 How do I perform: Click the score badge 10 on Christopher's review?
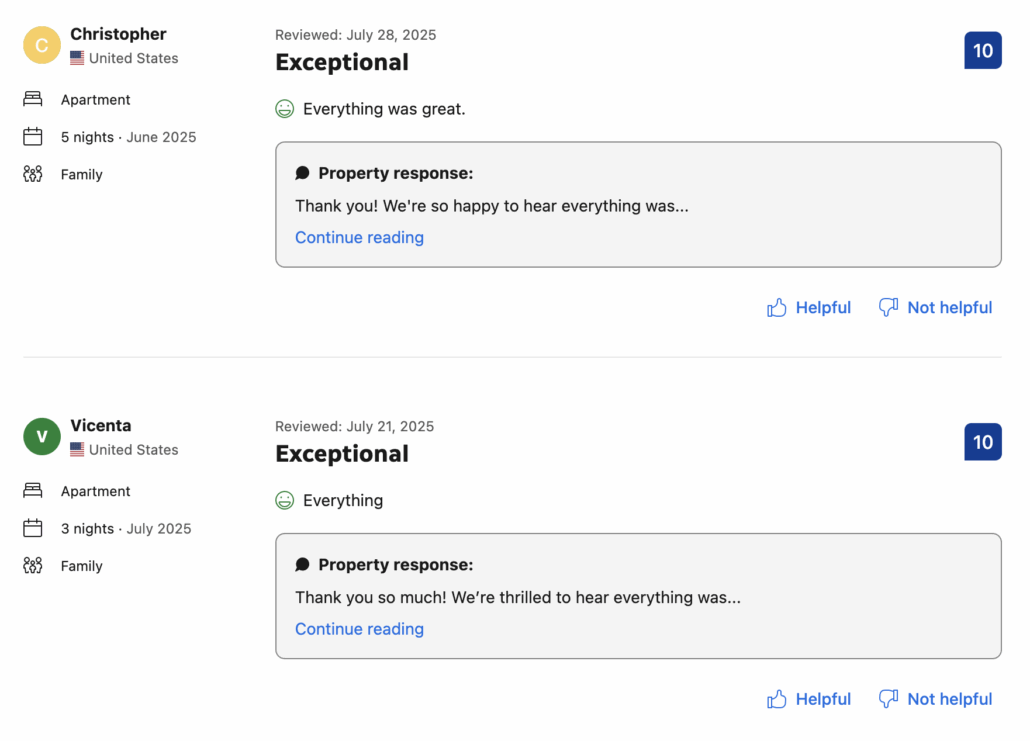point(983,51)
